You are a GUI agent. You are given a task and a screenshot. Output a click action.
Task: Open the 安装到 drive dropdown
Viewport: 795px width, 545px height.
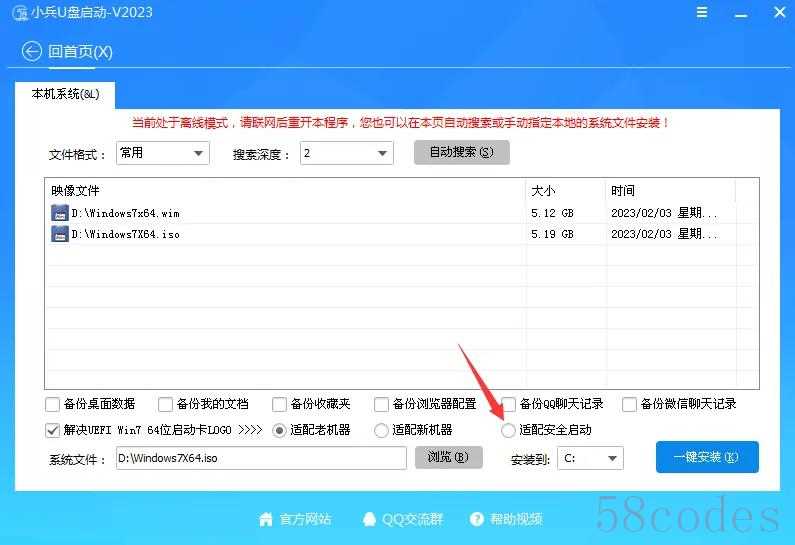point(590,458)
